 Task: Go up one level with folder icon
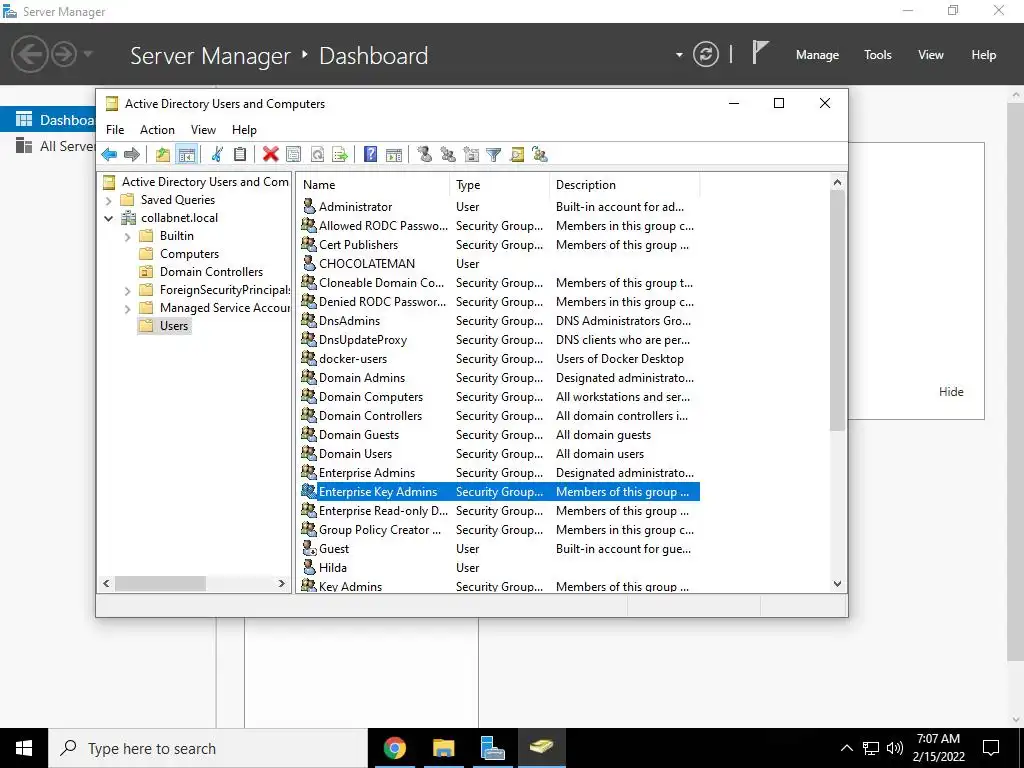[163, 155]
